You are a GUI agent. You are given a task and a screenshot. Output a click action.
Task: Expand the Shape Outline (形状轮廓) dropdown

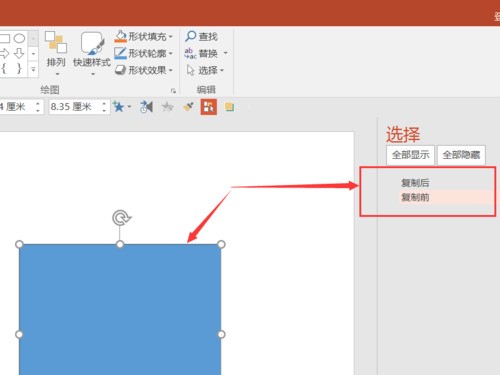coord(171,53)
